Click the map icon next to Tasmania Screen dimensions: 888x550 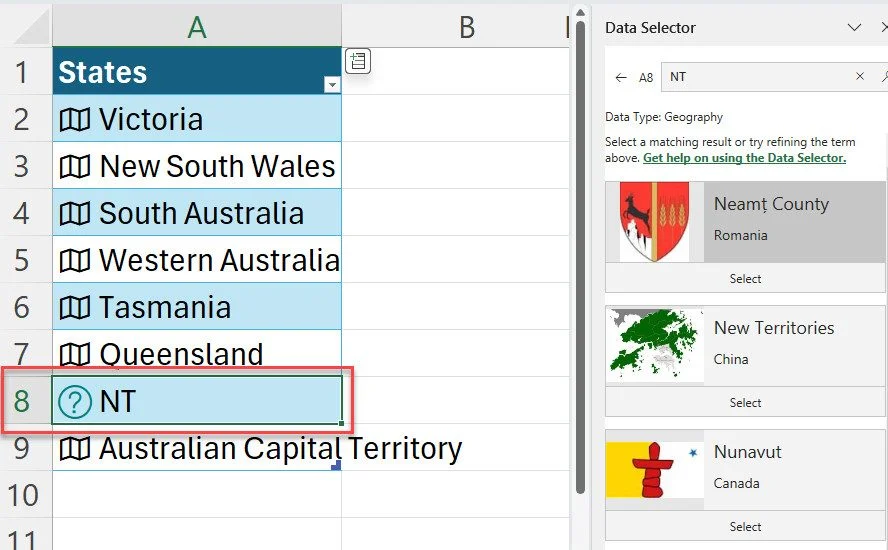75,308
